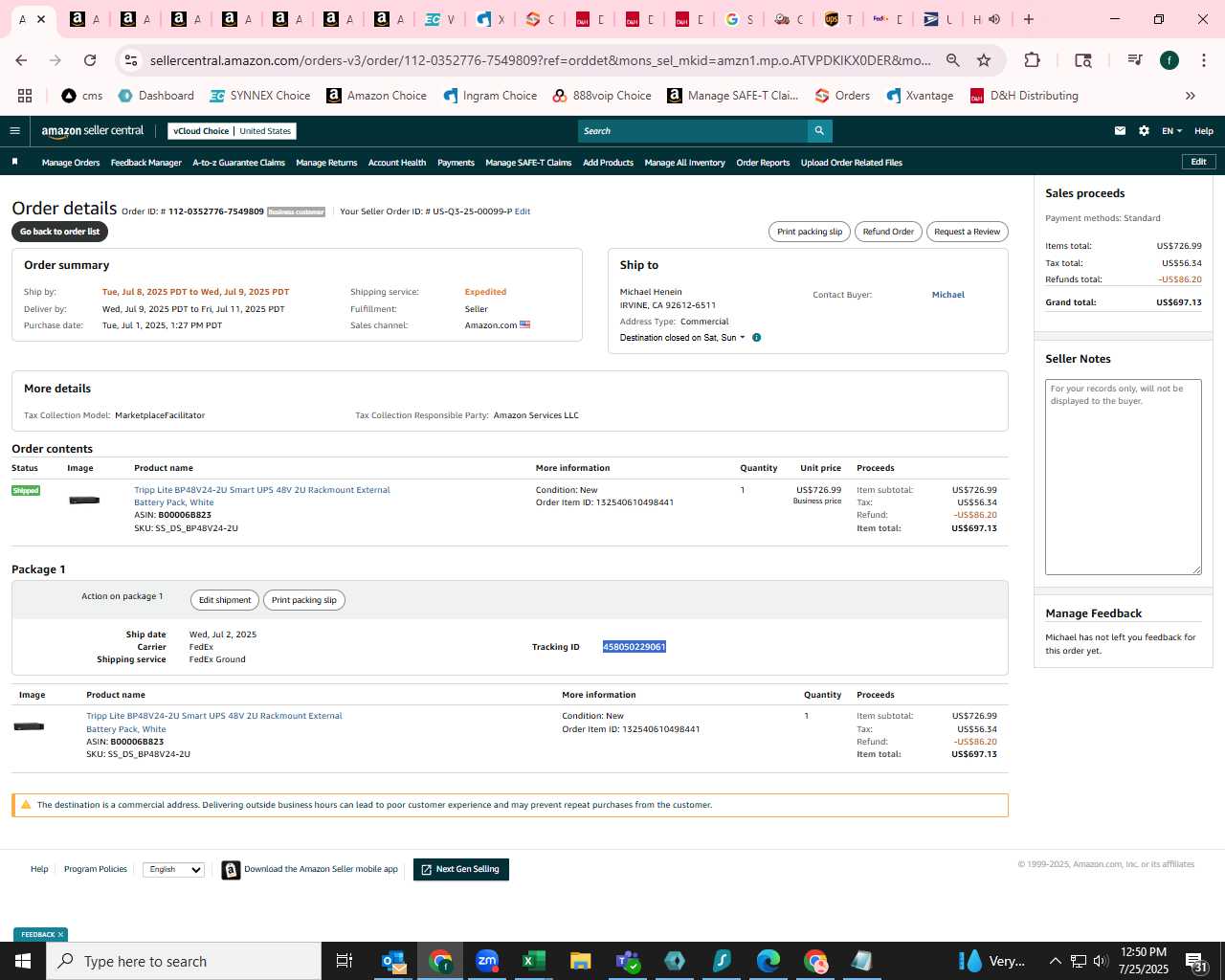Open vCloud Choice United States account switcher

[x=232, y=131]
